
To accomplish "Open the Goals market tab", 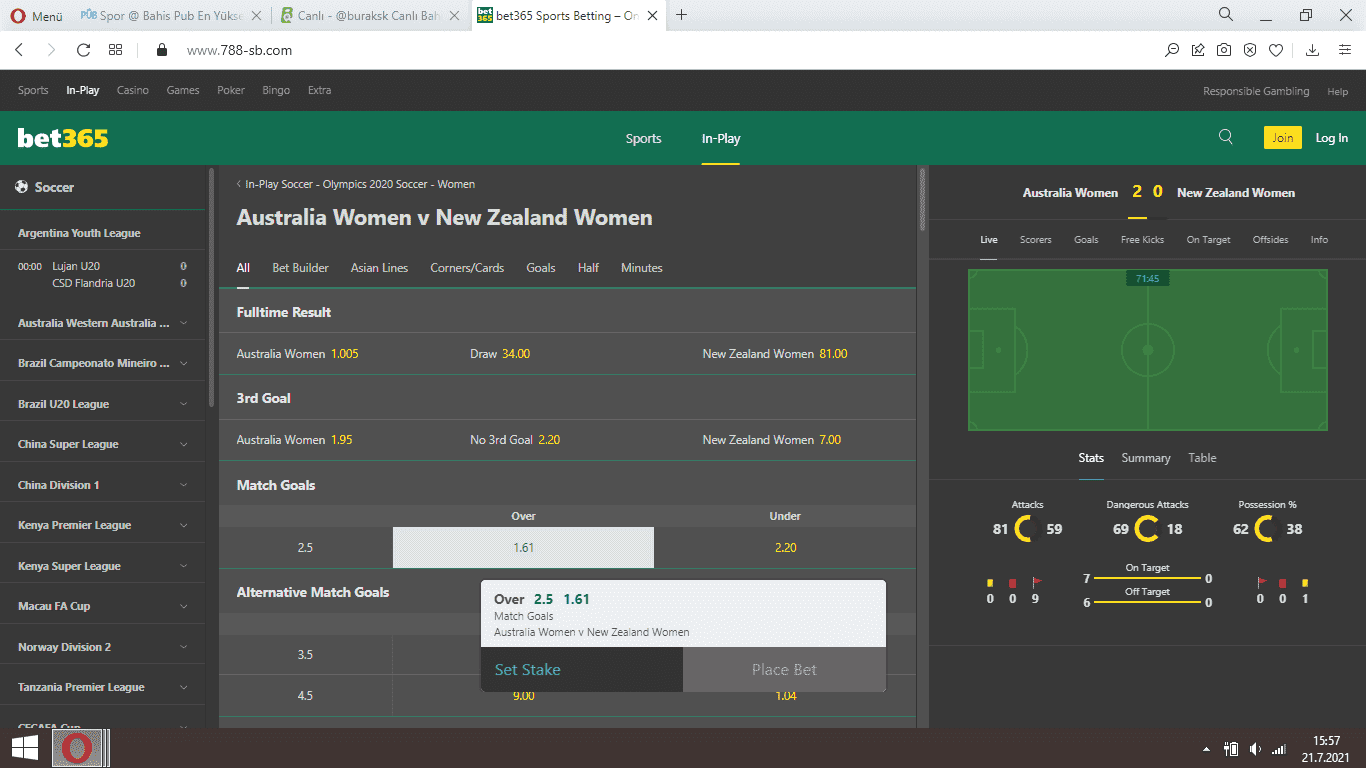I will click(541, 268).
